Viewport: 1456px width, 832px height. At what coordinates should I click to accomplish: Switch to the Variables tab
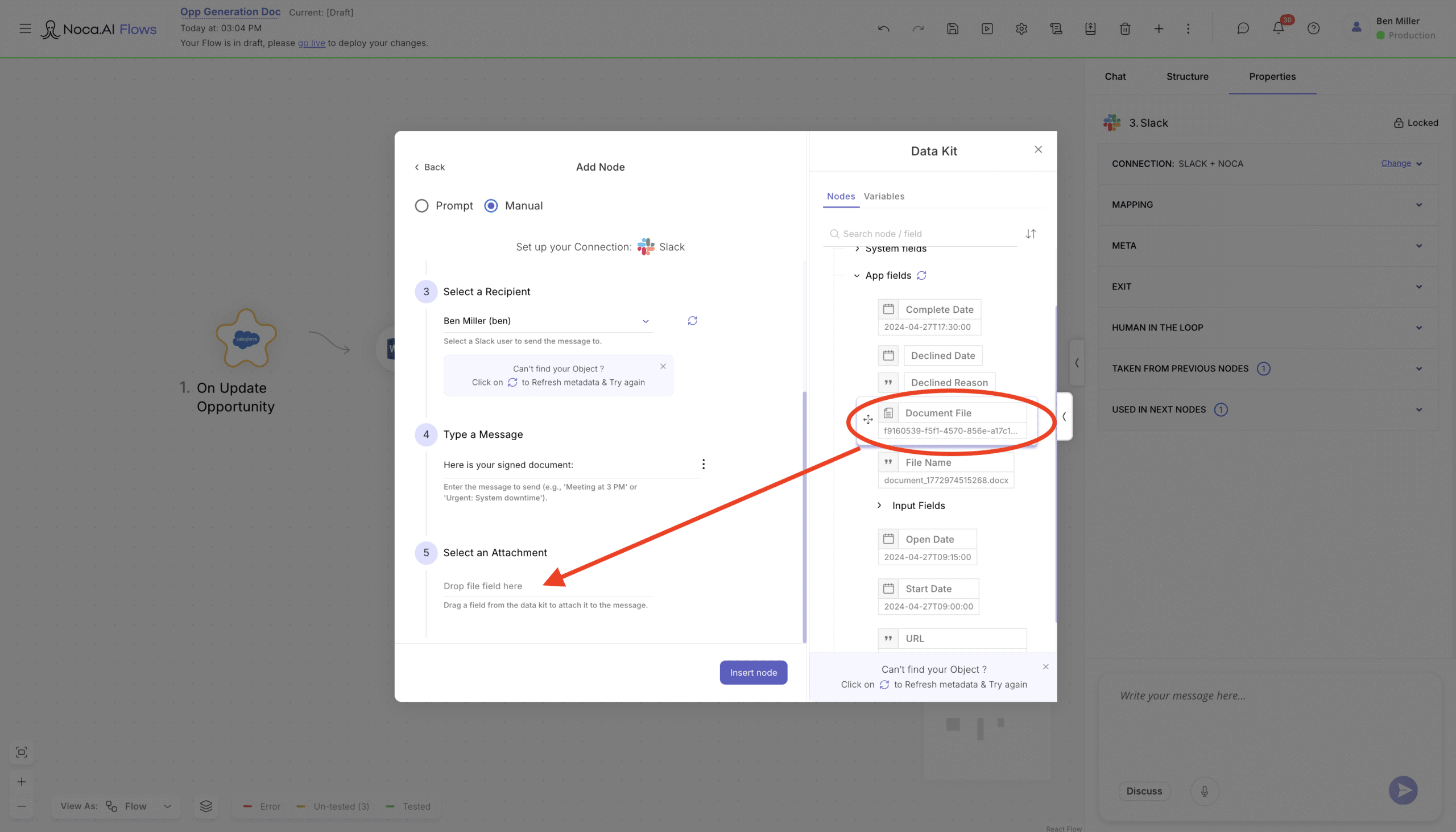[883, 196]
